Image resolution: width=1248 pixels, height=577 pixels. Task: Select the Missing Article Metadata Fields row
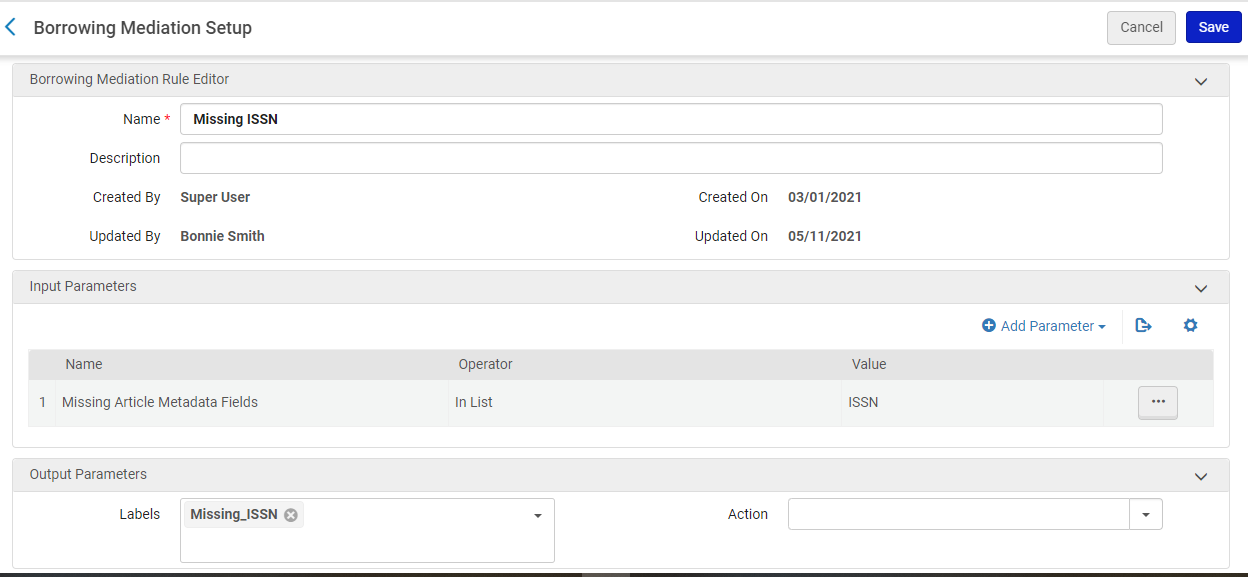(x=621, y=402)
